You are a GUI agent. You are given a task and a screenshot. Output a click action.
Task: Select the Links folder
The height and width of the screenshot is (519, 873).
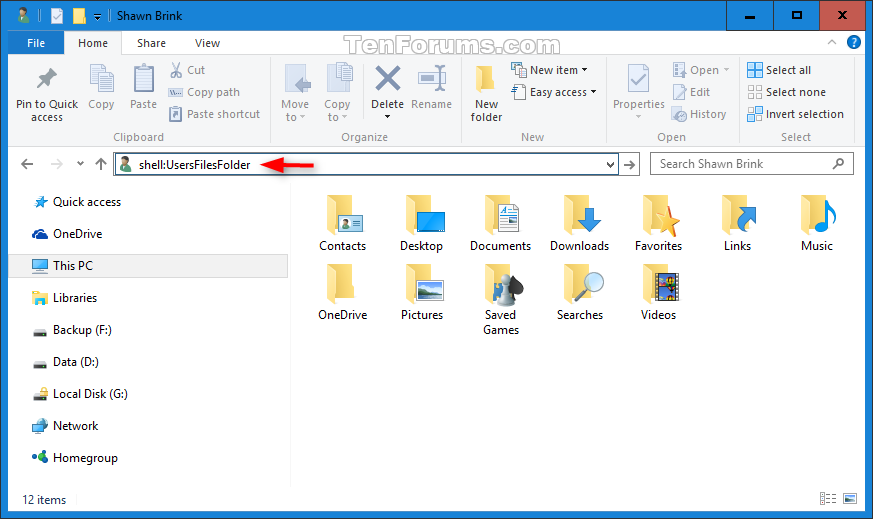coord(738,223)
